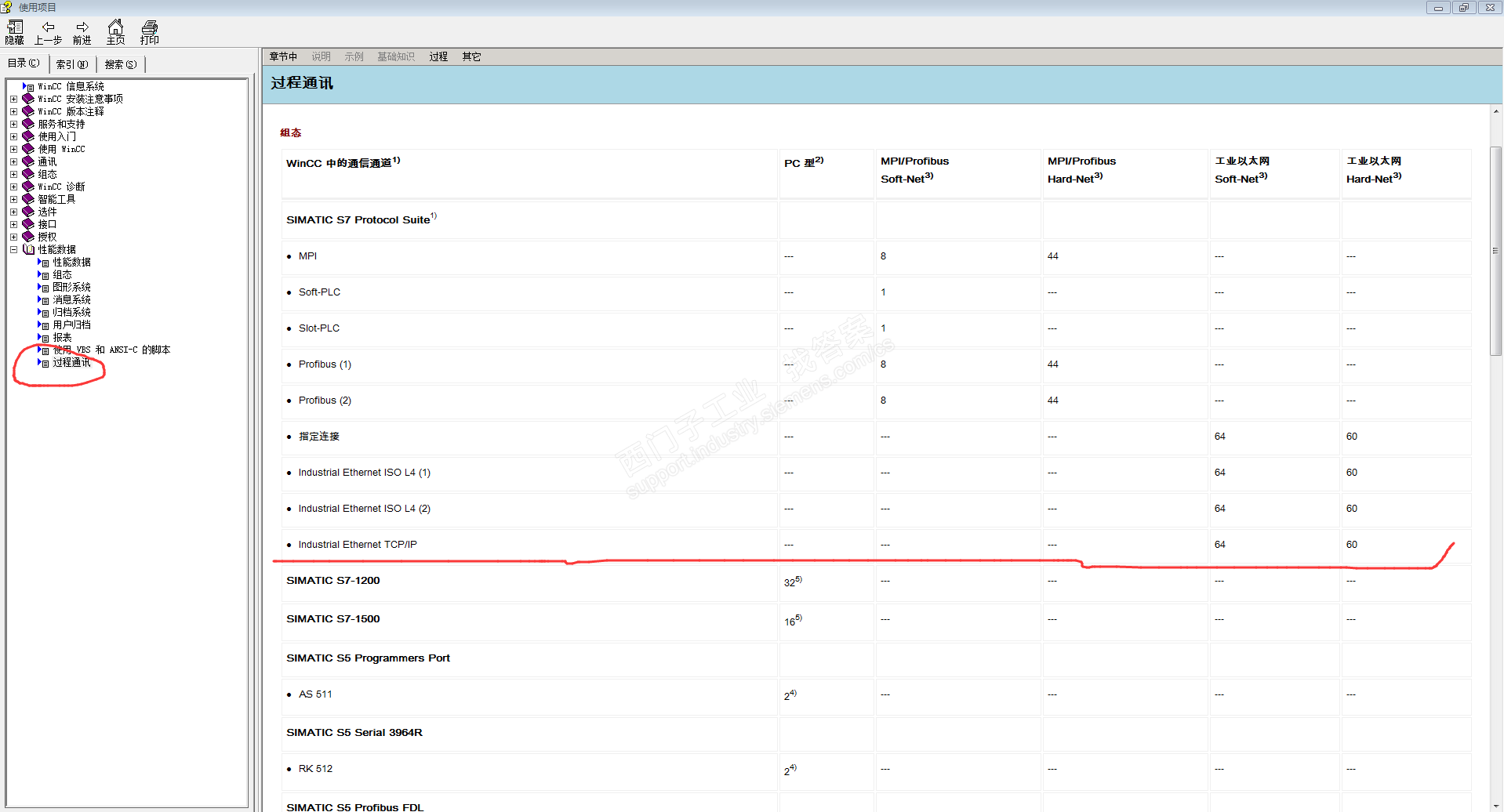Viewport: 1504px width, 812px height.
Task: Expand the 通讯 tree node
Action: point(13,162)
